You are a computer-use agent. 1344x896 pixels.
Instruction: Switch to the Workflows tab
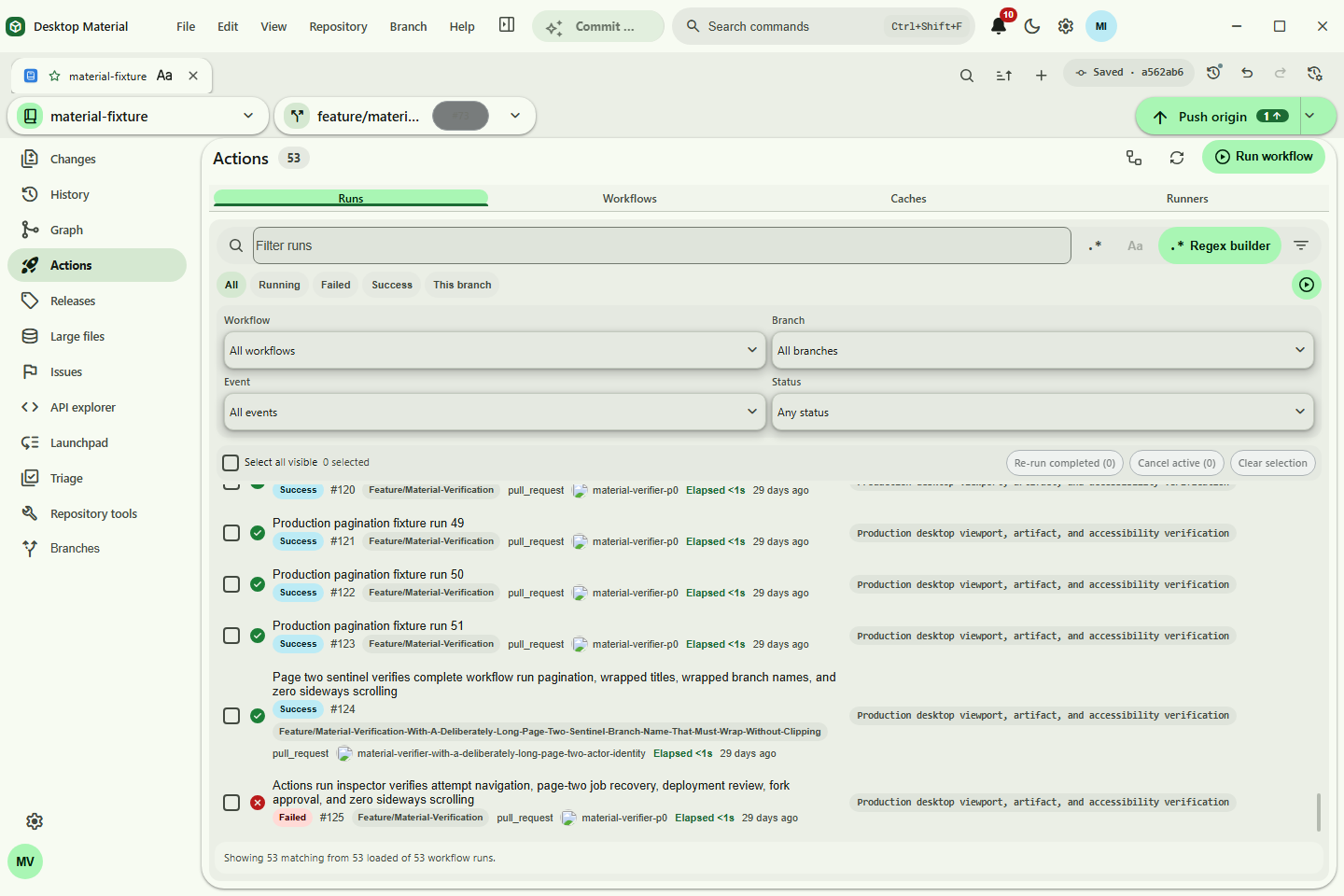[x=630, y=198]
